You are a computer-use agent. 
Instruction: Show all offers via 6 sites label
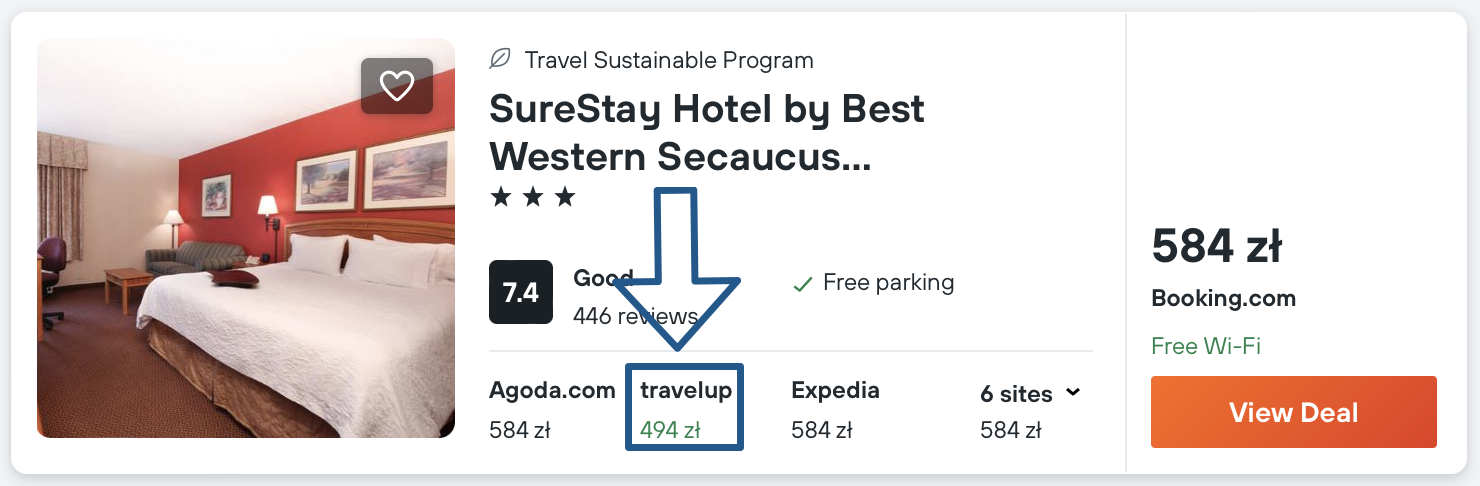pyautogui.click(x=1016, y=394)
